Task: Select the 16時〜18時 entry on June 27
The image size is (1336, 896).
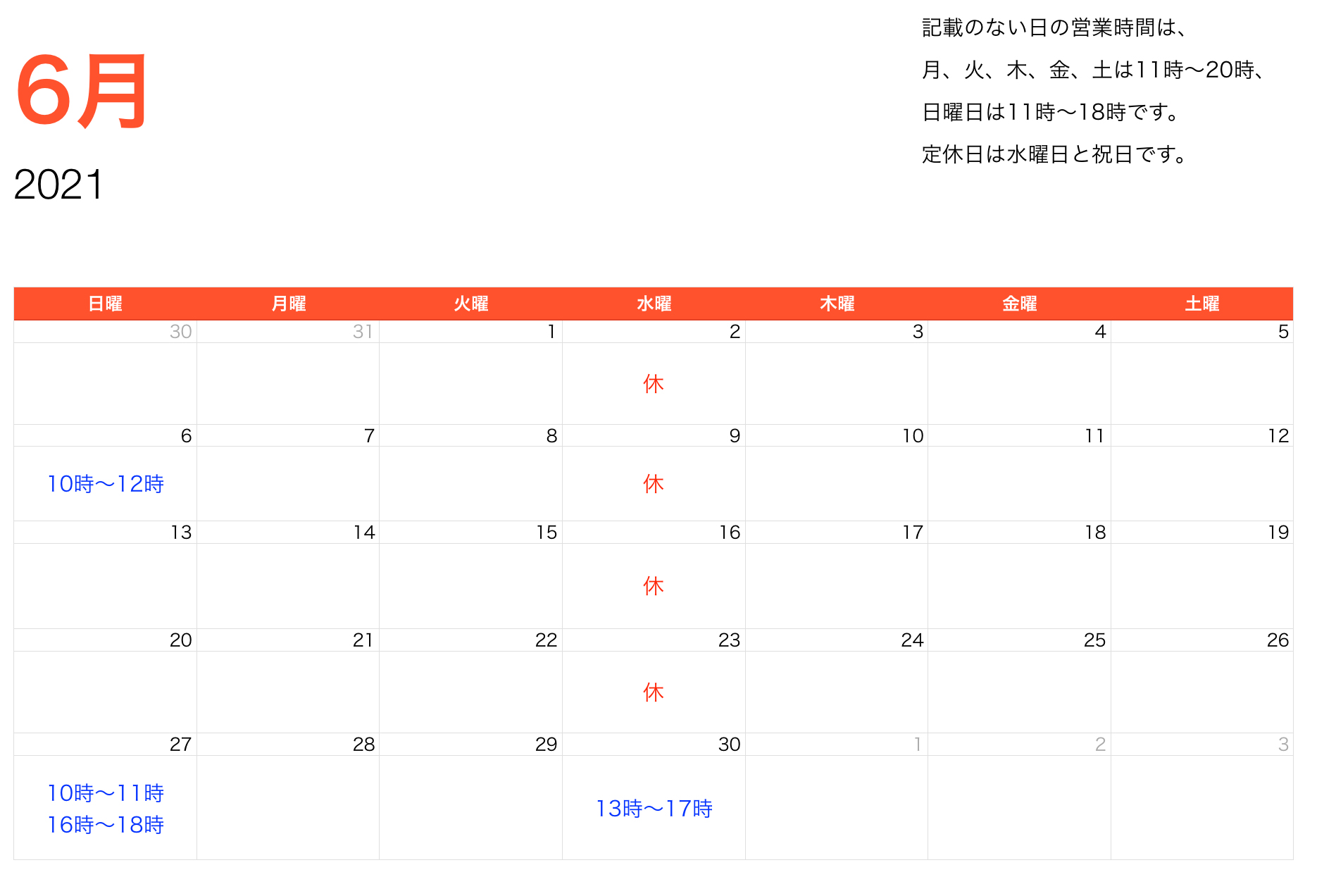Action: pos(106,825)
